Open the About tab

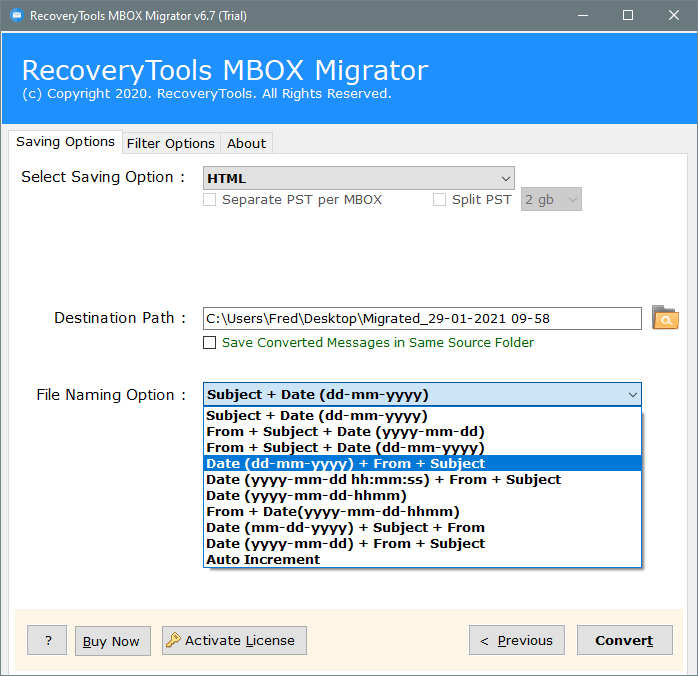[246, 143]
